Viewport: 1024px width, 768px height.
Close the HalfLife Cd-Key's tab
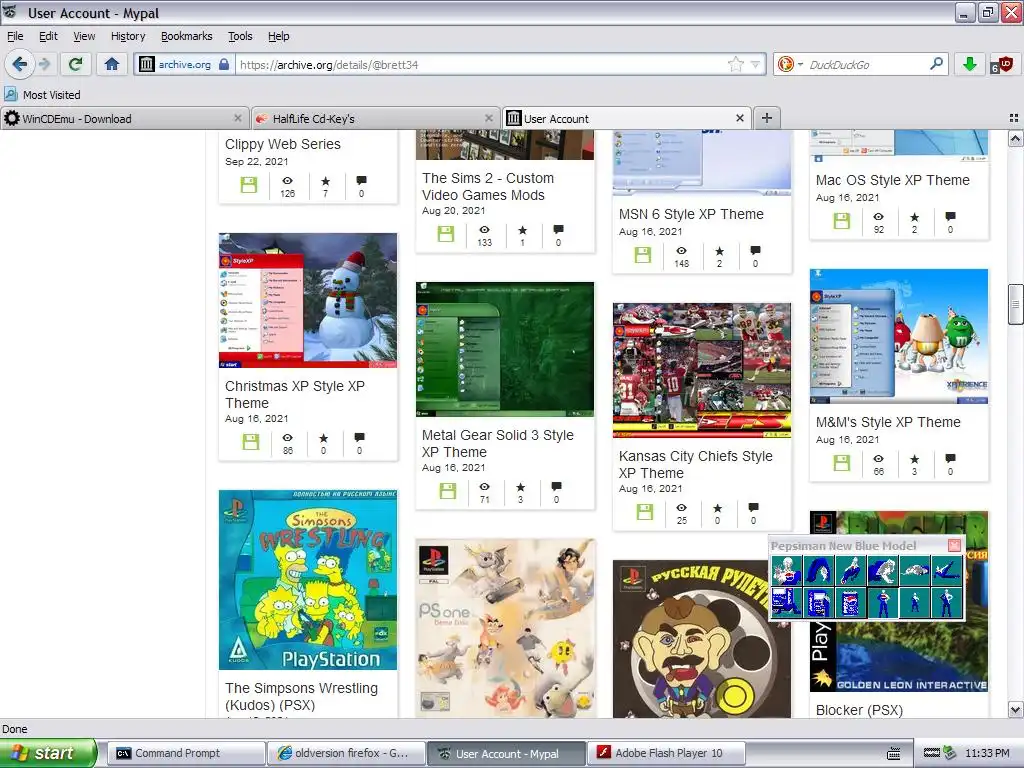(x=488, y=118)
